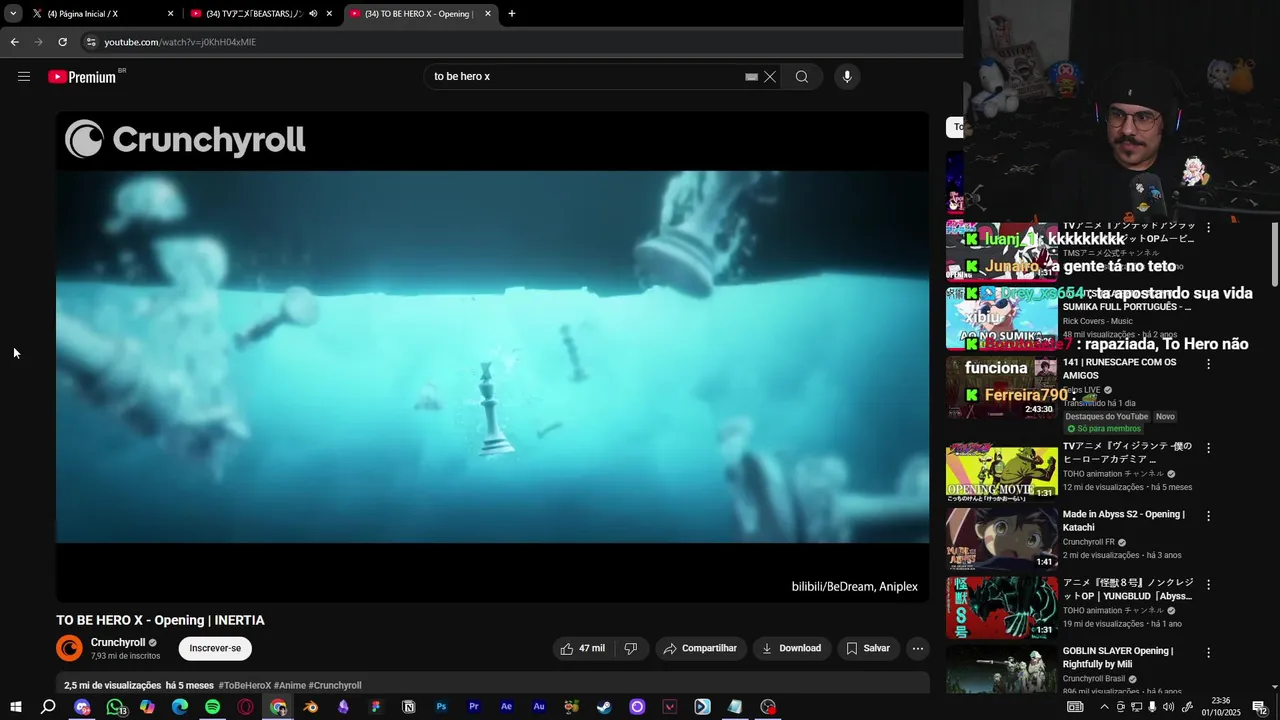Open the on-screen keyboard icon in search
The width and height of the screenshot is (1280, 720).
[x=751, y=77]
